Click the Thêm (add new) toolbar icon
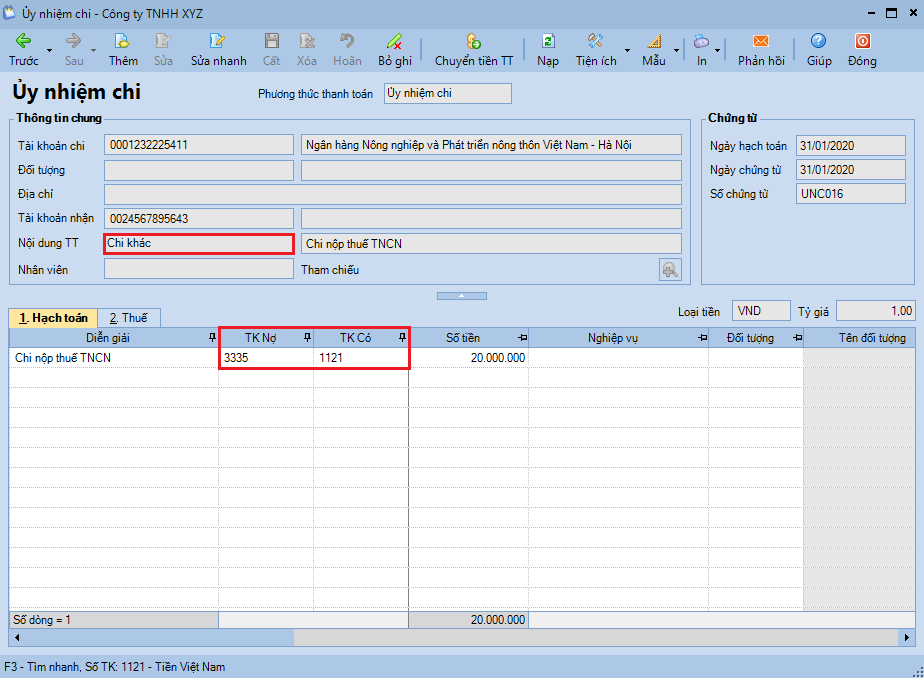Viewport: 924px width, 678px height. click(123, 42)
